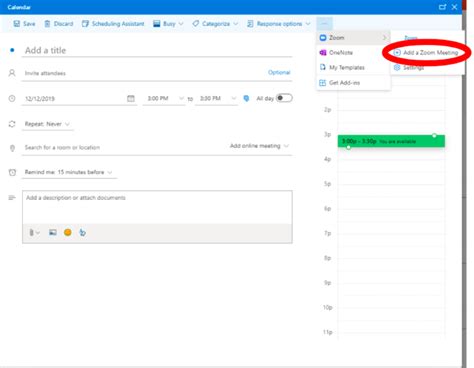Open My Templates from the menu
This screenshot has height=368, width=474.
point(353,68)
